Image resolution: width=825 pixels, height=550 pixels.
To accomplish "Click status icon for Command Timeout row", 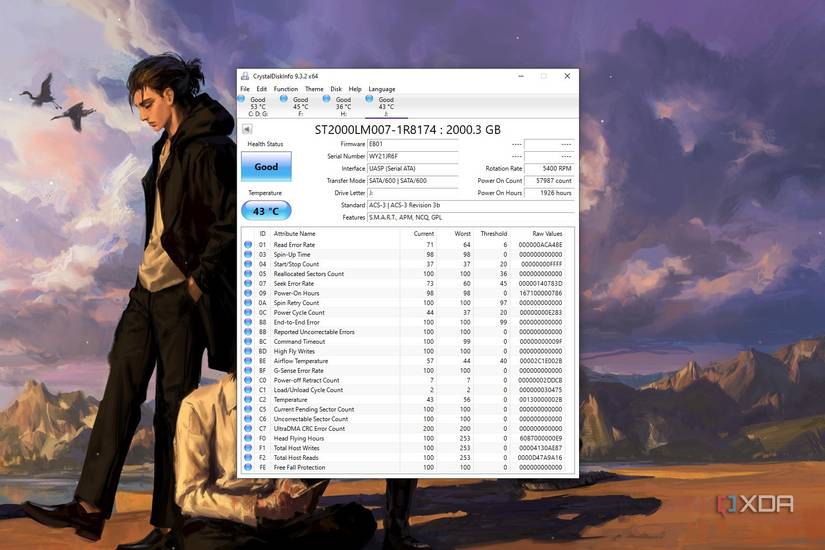I will coord(248,341).
